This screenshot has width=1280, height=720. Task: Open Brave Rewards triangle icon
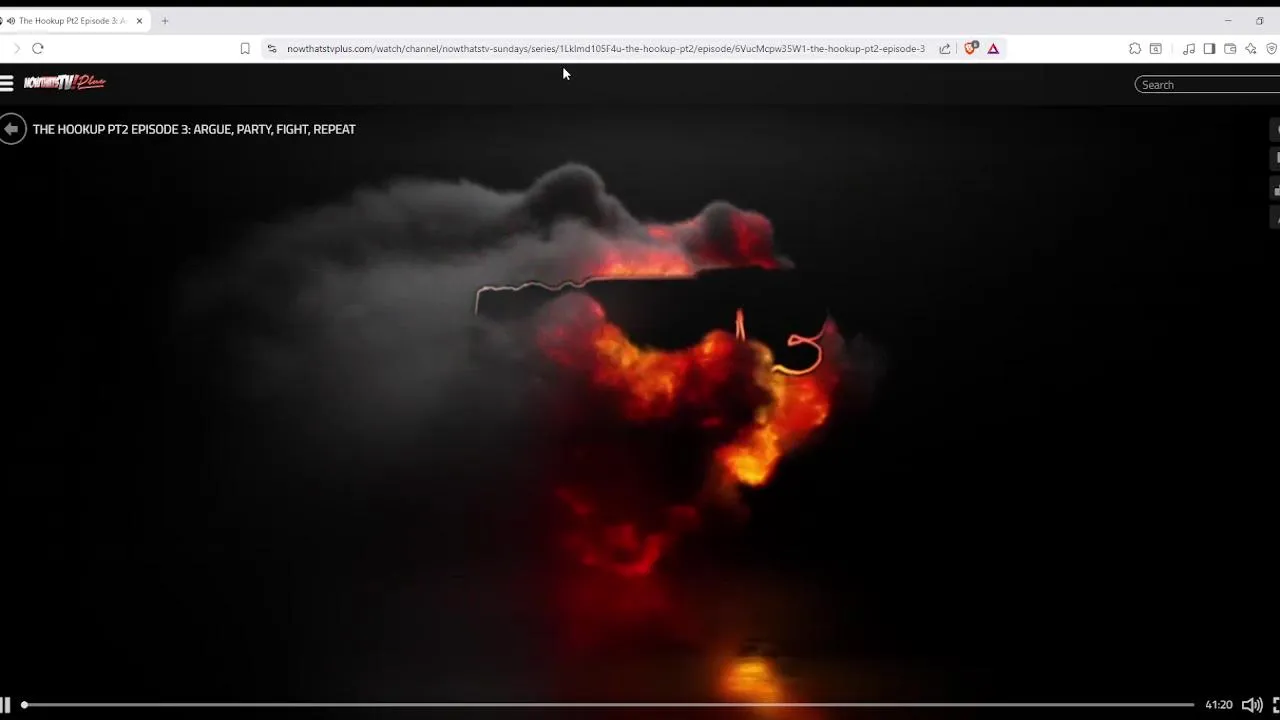[993, 48]
